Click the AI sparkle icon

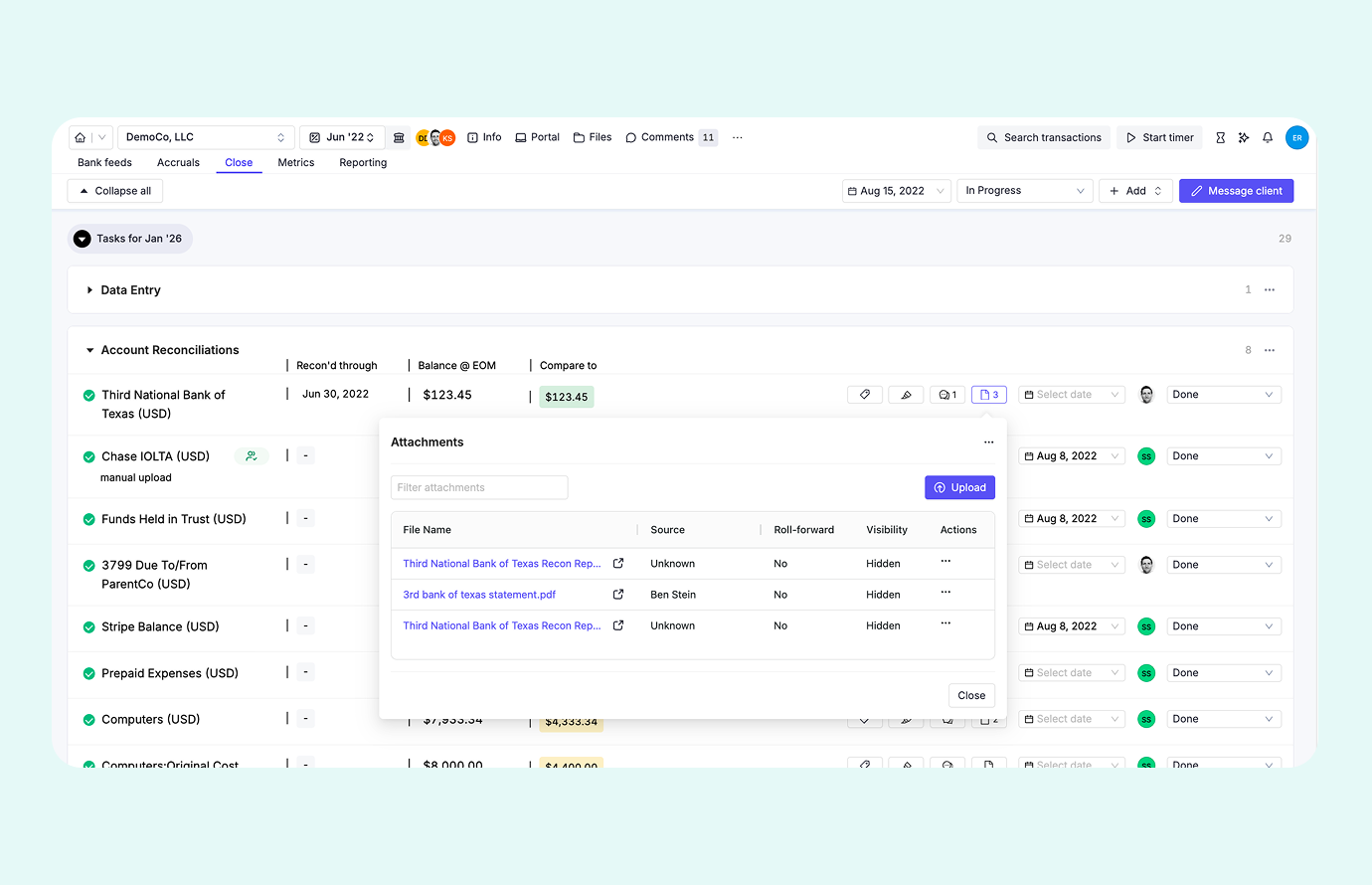(x=1244, y=138)
